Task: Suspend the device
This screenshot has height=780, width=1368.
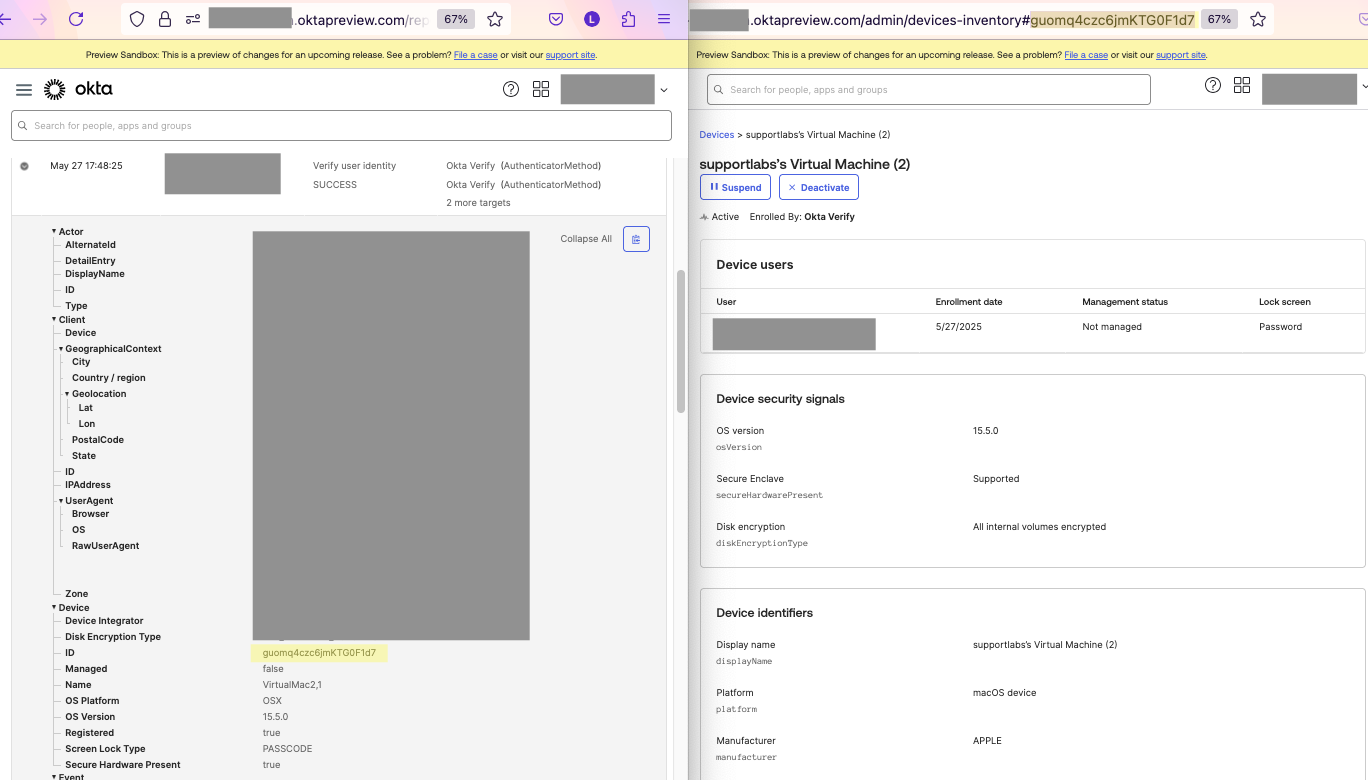Action: click(735, 187)
